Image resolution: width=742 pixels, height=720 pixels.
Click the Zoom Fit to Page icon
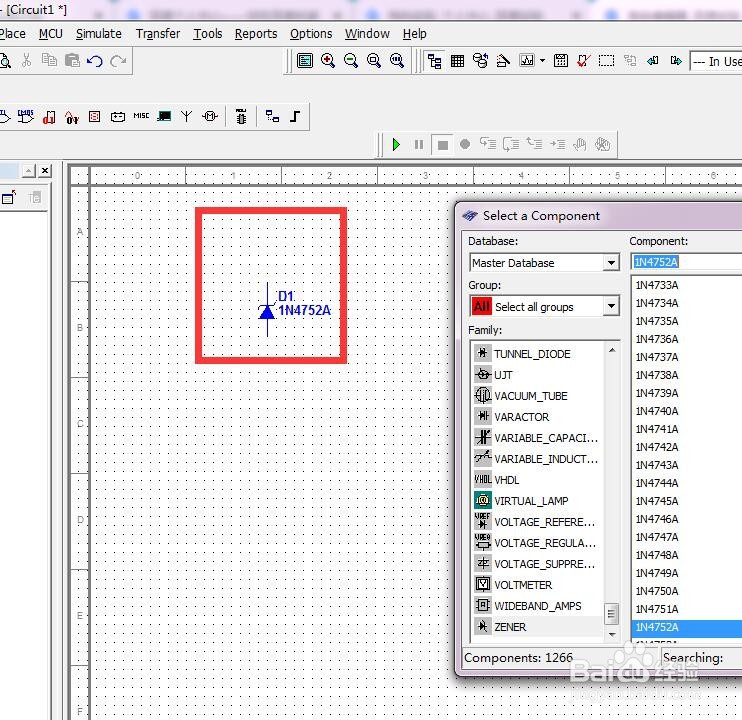[x=397, y=61]
